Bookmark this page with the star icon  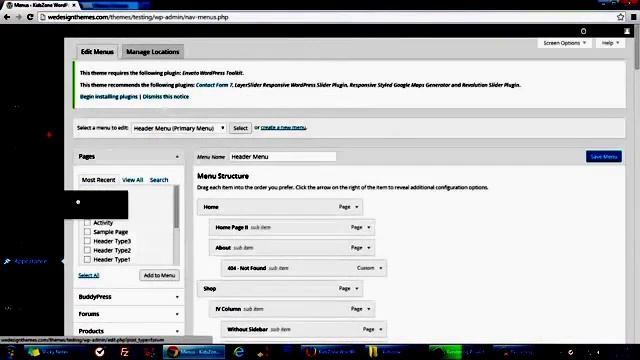click(x=620, y=17)
